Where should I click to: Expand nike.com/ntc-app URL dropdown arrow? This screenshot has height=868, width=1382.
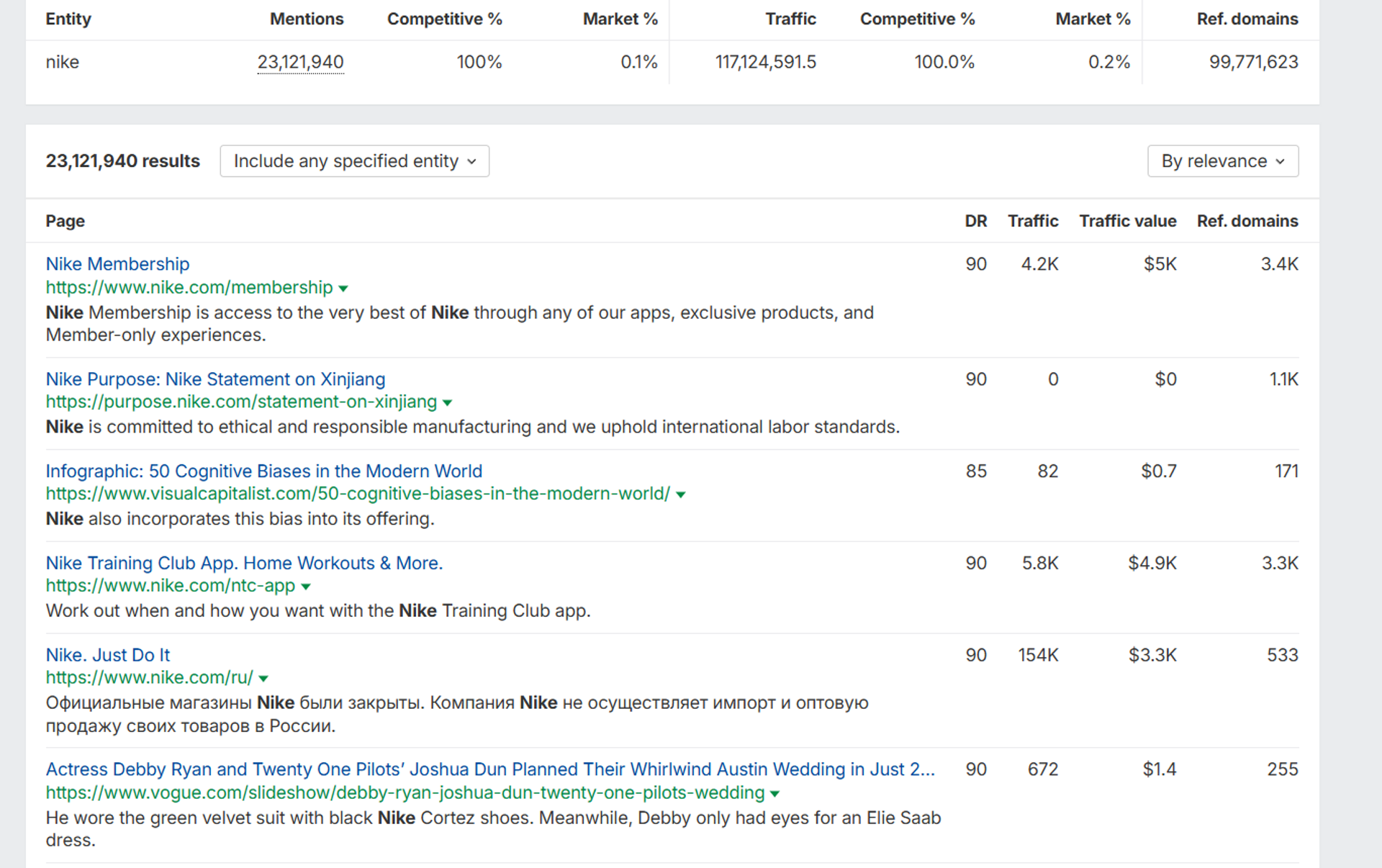tap(306, 587)
